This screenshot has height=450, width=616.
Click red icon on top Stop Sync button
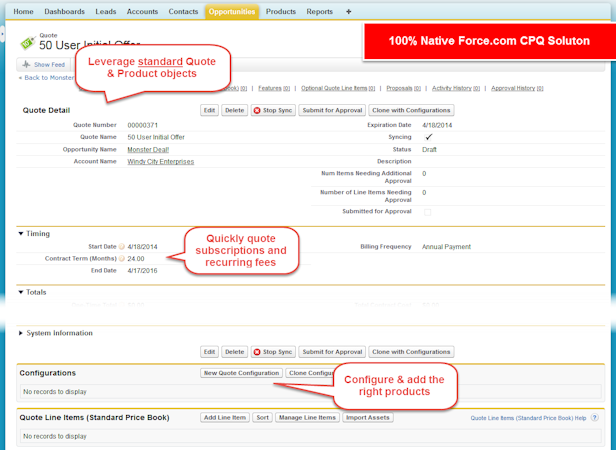(257, 110)
